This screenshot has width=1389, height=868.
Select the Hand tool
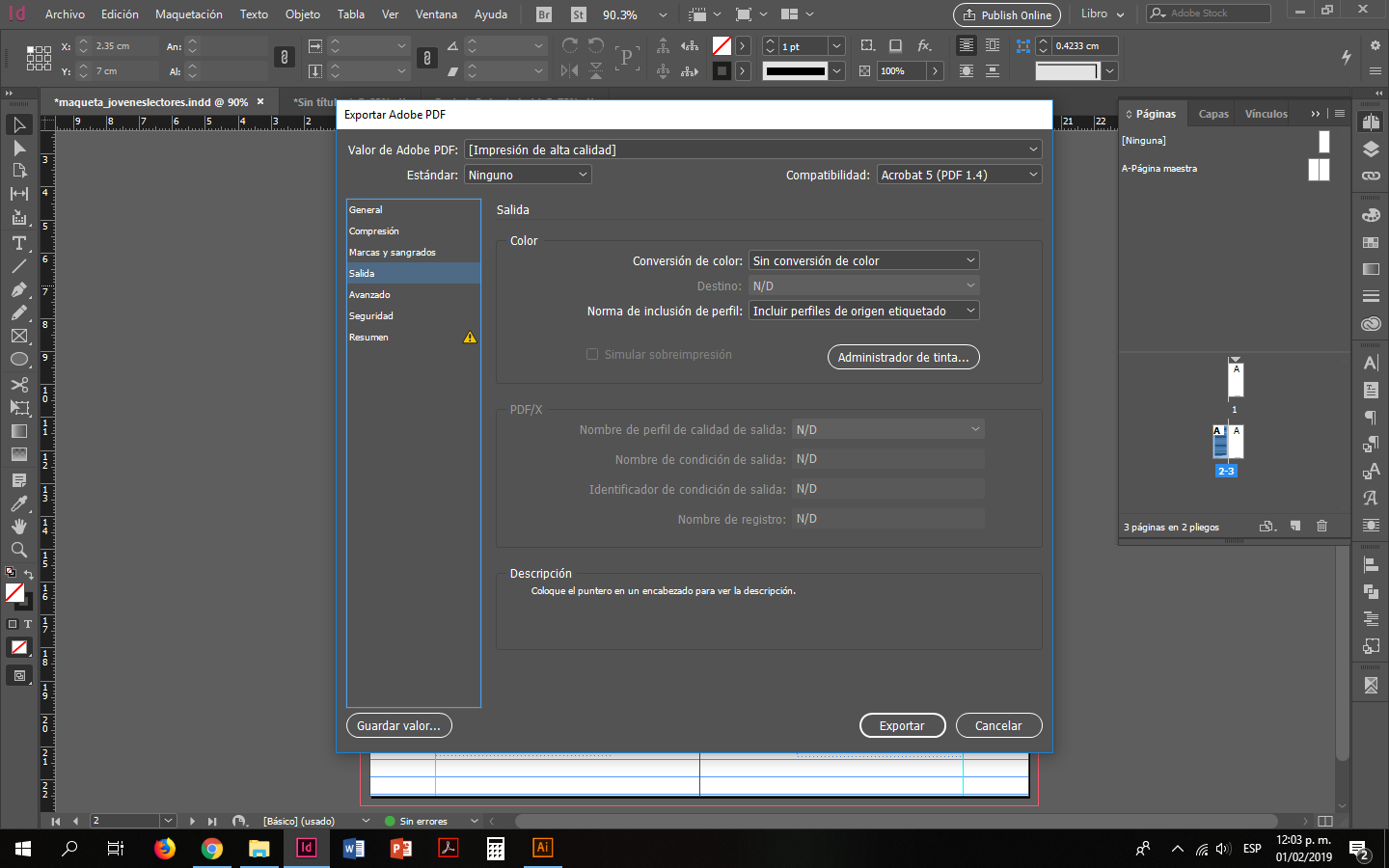click(x=18, y=527)
